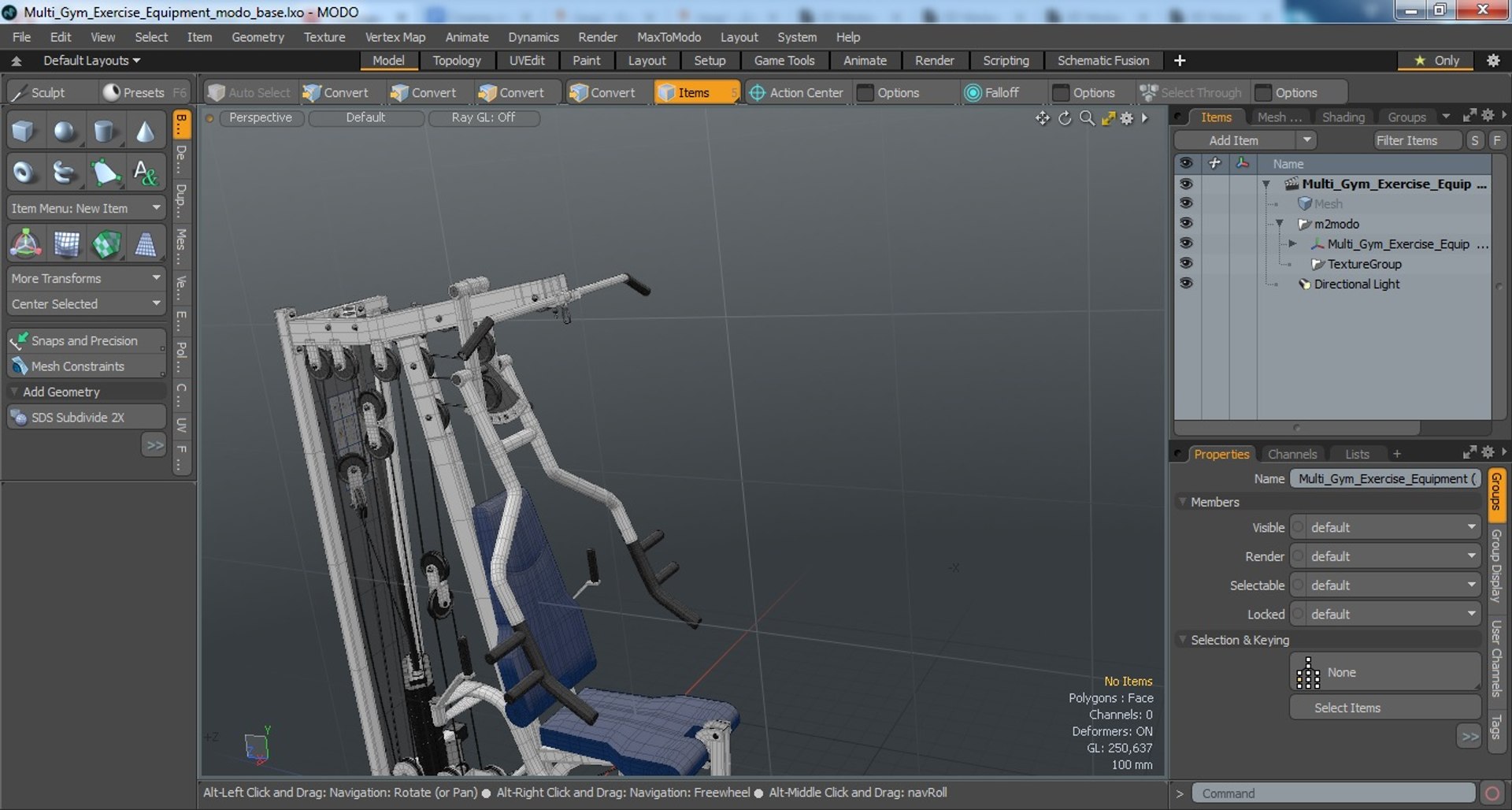Open the Shading tab
Screen dimensions: 1512x810
pos(1343,117)
